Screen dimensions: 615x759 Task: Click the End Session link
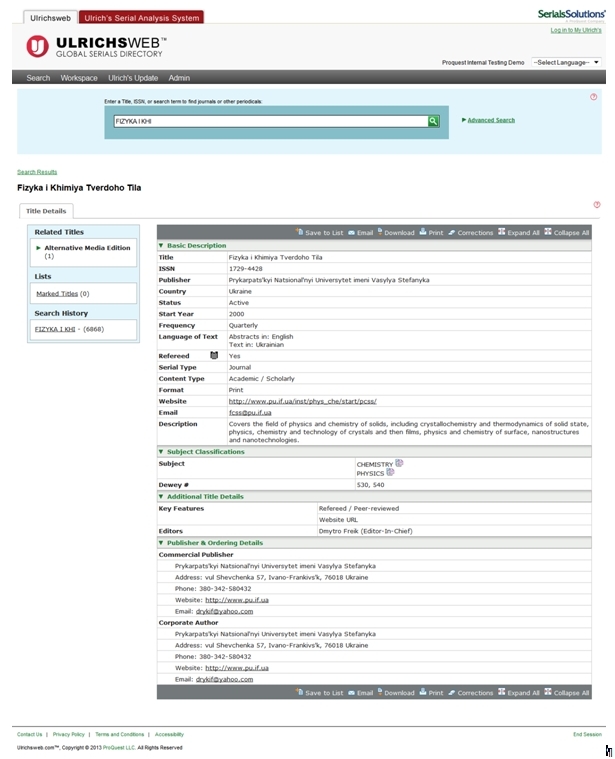tap(587, 734)
